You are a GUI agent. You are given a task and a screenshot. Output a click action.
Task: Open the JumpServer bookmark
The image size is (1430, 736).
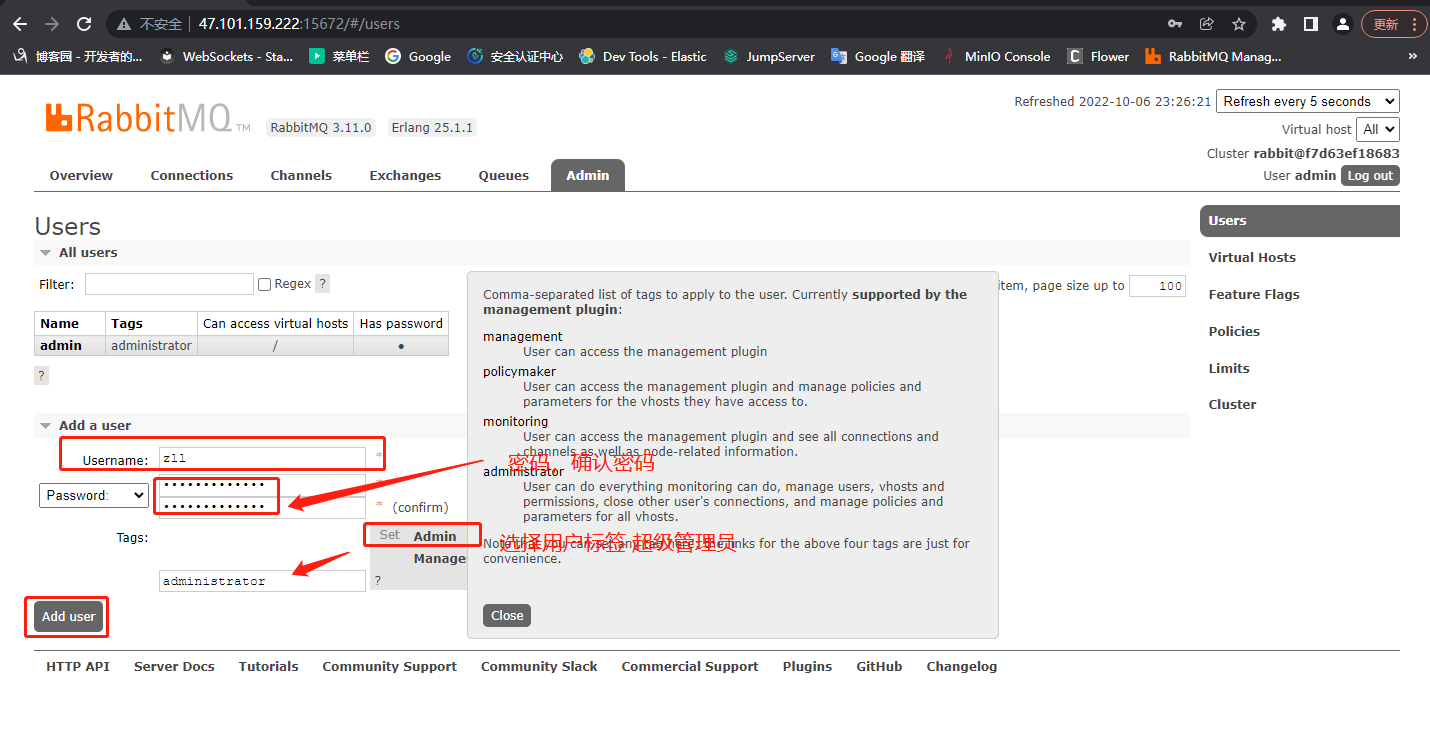(x=769, y=57)
